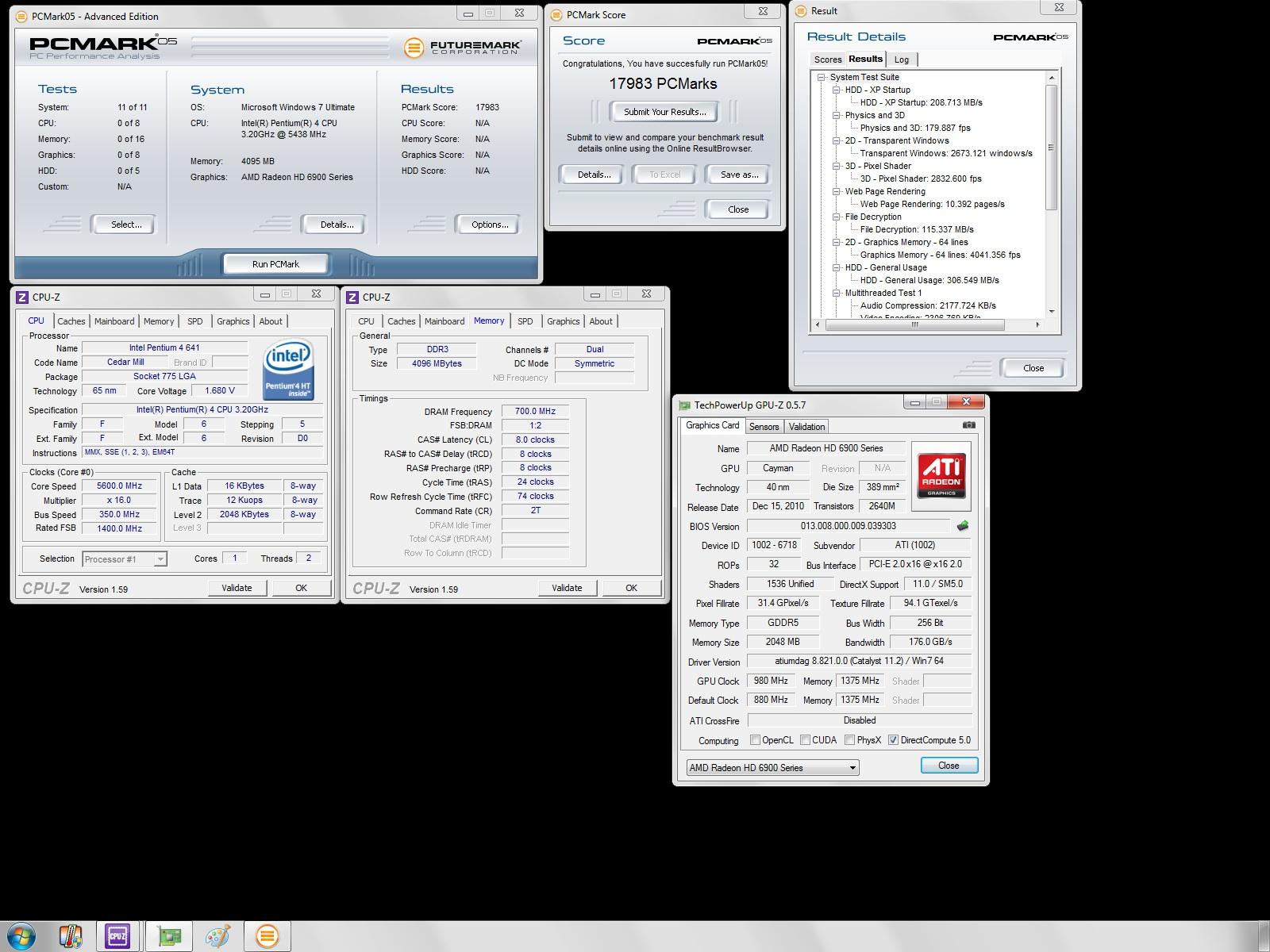This screenshot has width=1270, height=952.
Task: Click the Run PCMark button
Action: point(275,264)
